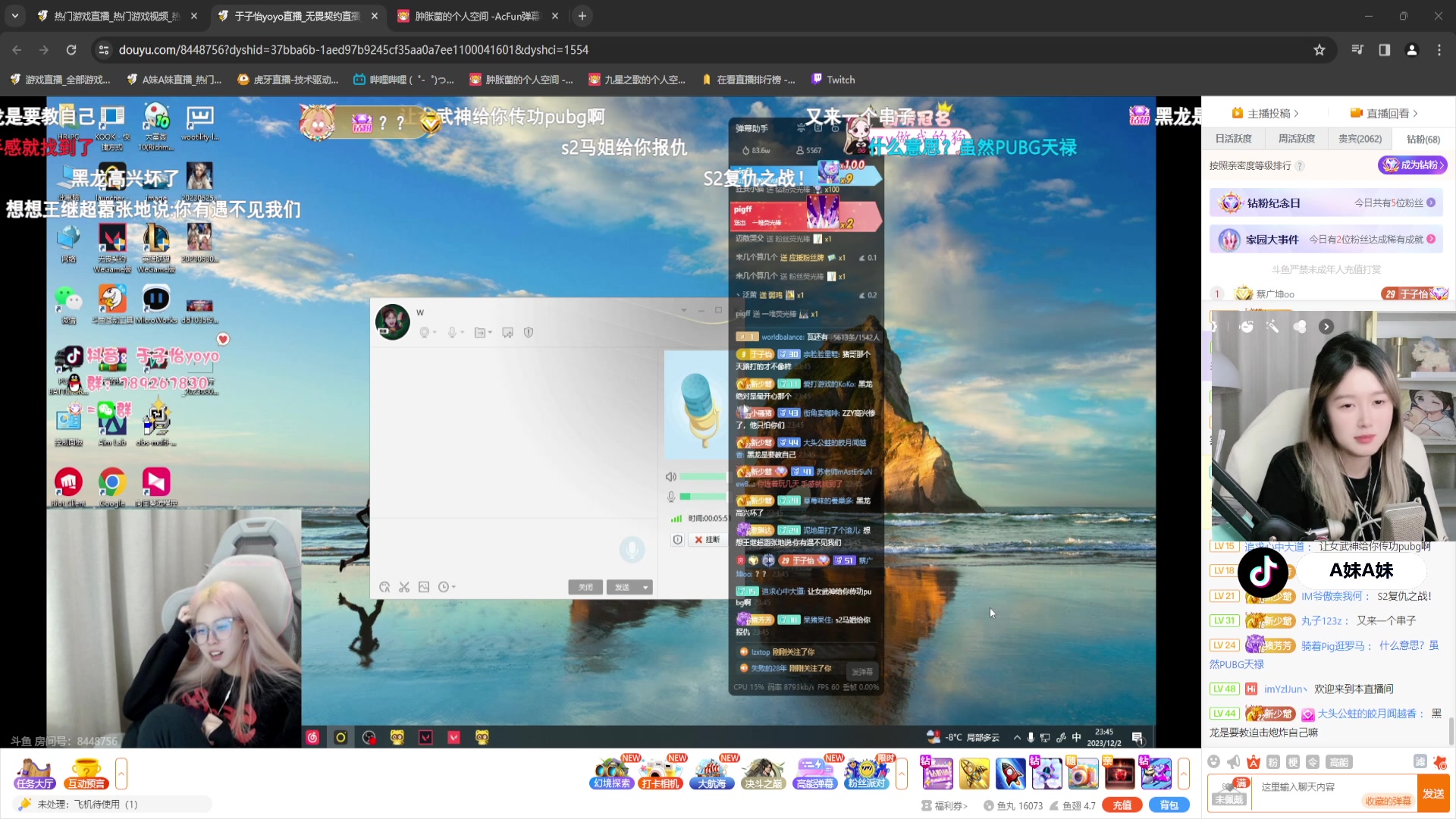Select the gold rocket gift
The width and height of the screenshot is (1456, 819).
click(974, 773)
